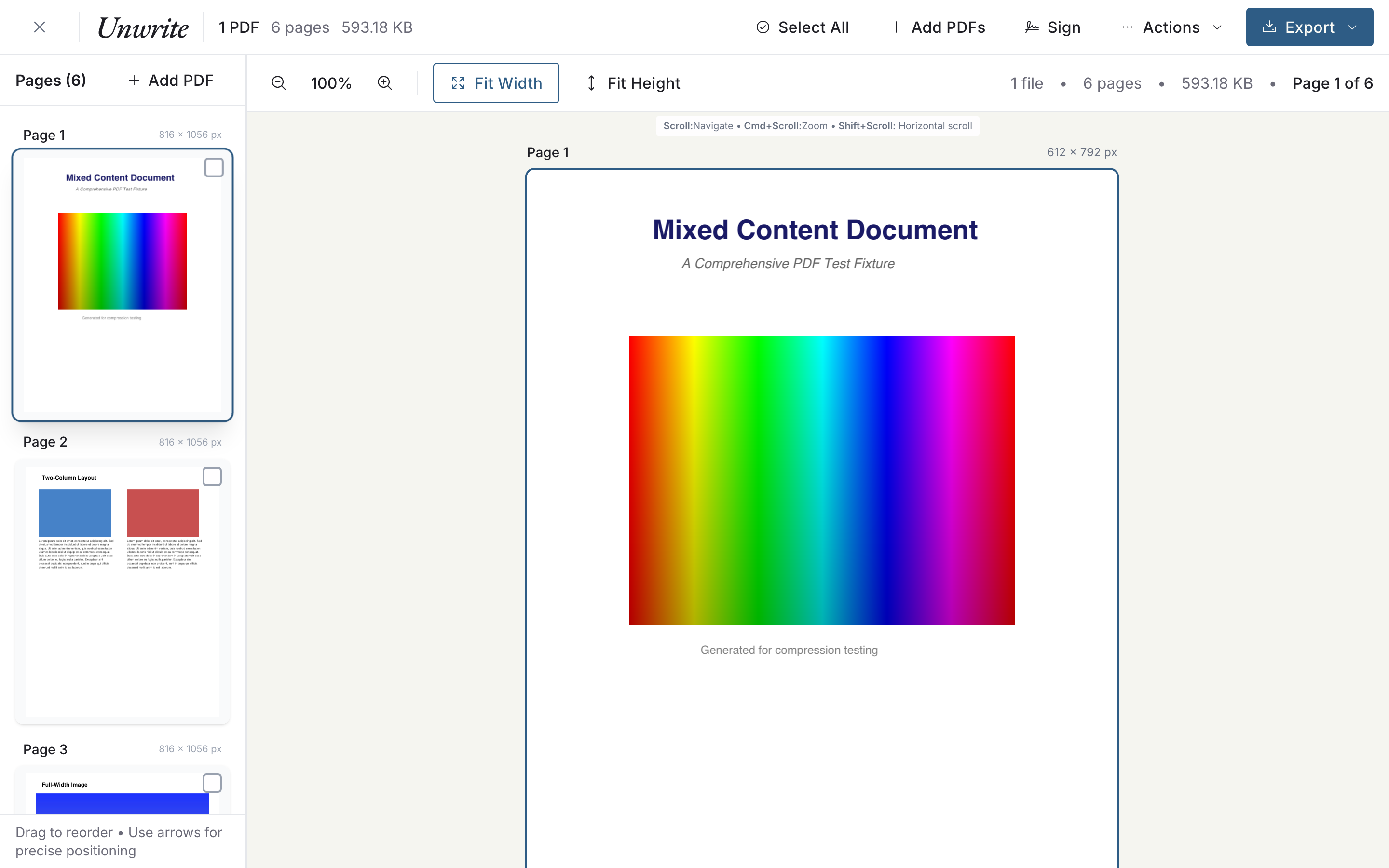
Task: Click the Export button
Action: pyautogui.click(x=1309, y=27)
